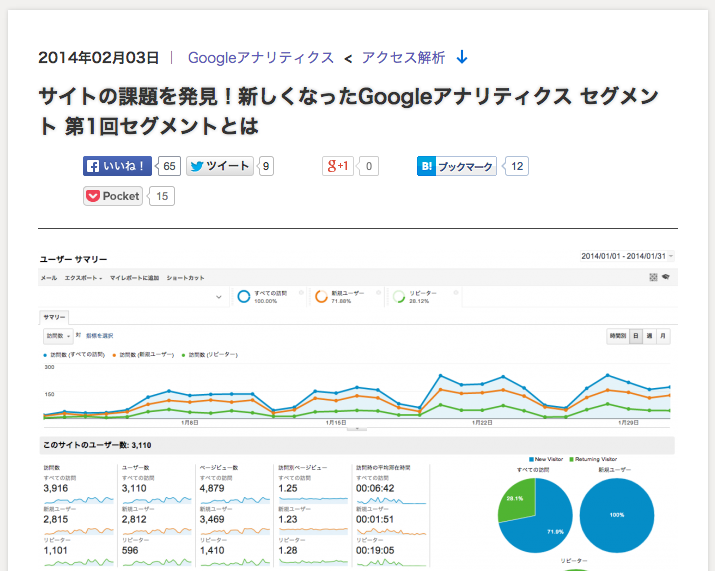The height and width of the screenshot is (571, 715).
Task: Click the New Visitor legend swatch
Action: [x=531, y=459]
